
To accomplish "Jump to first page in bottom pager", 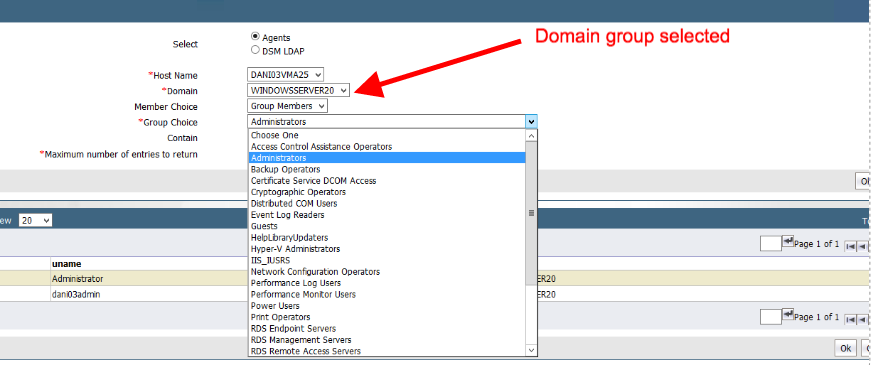I will pos(849,319).
